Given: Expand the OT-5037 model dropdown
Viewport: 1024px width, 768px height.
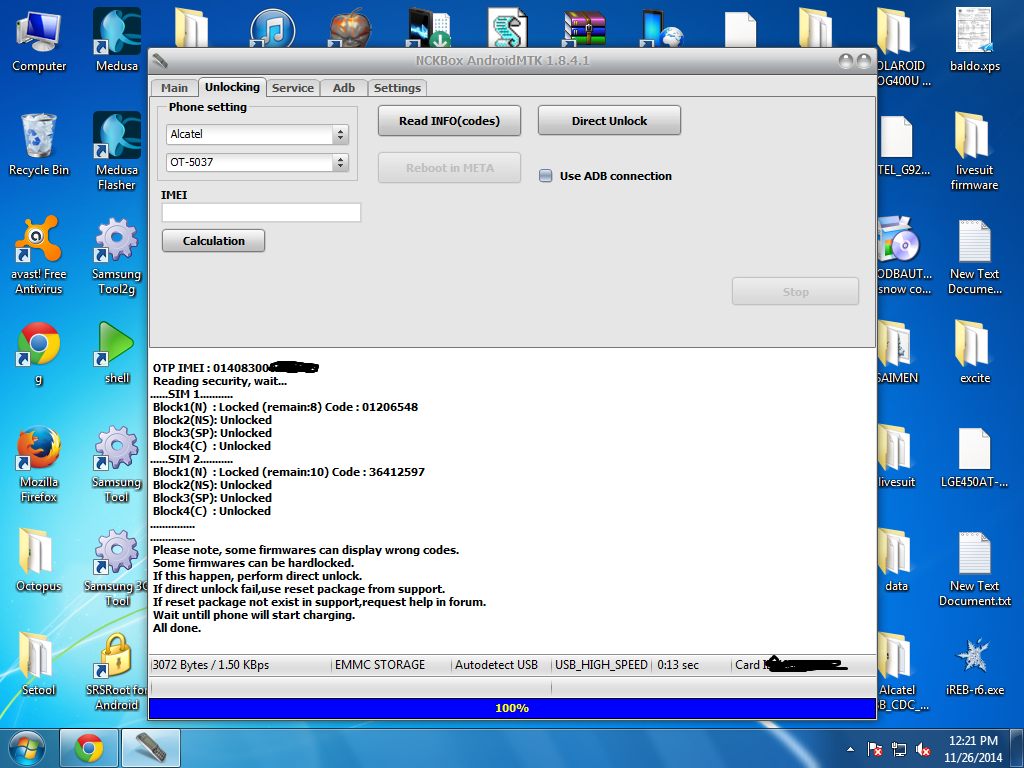Looking at the screenshot, I should [341, 162].
